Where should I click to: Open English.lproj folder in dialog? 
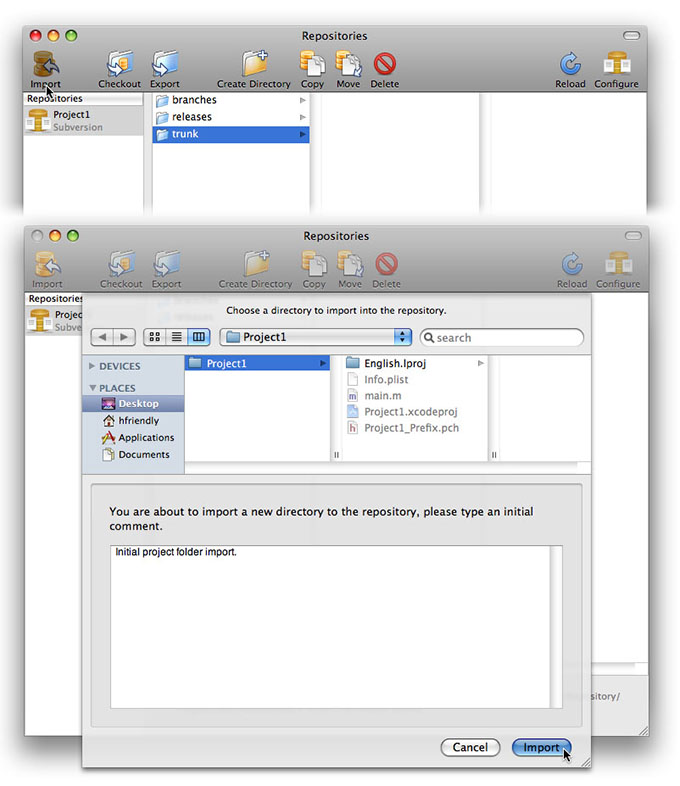(414, 363)
